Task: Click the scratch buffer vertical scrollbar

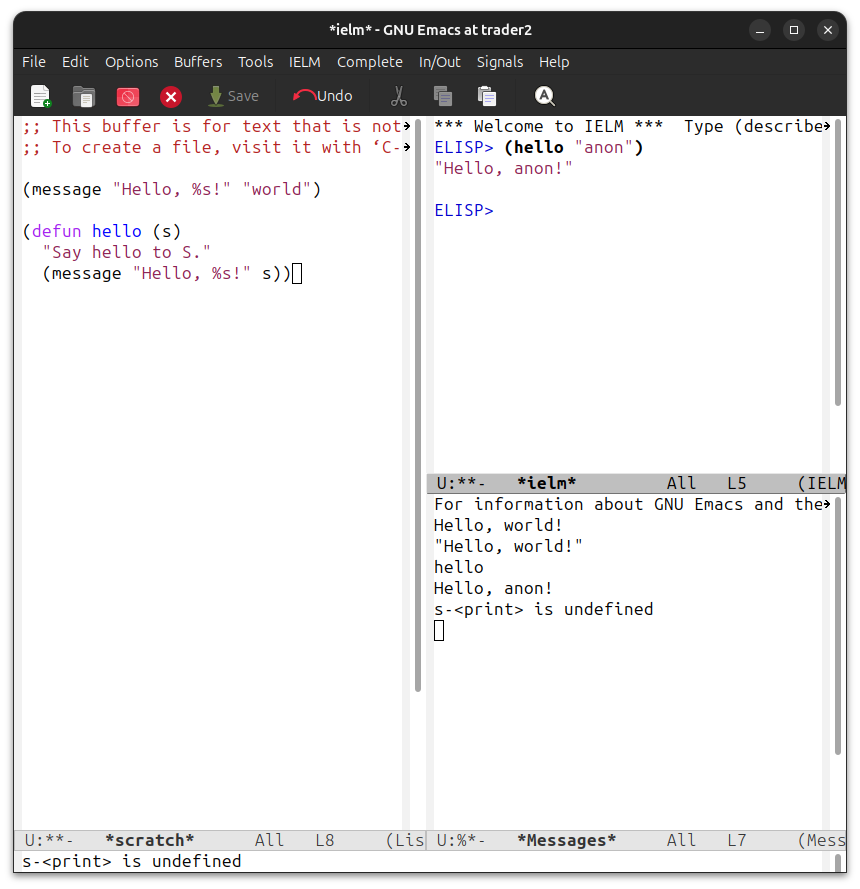Action: click(x=418, y=405)
